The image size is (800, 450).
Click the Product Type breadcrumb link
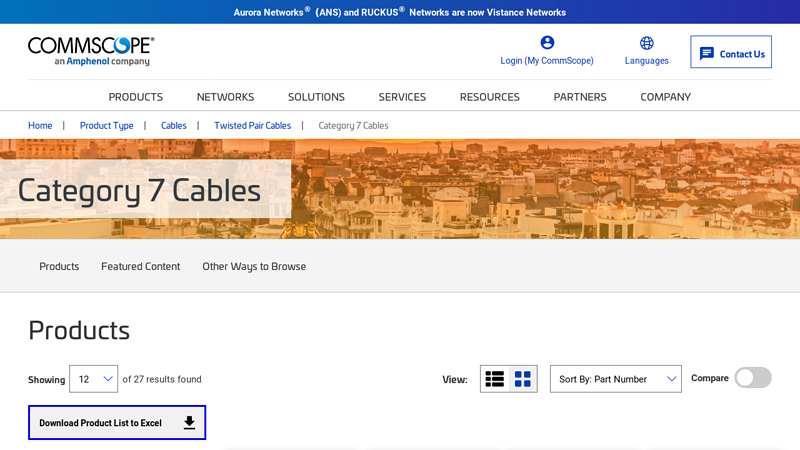pos(107,126)
